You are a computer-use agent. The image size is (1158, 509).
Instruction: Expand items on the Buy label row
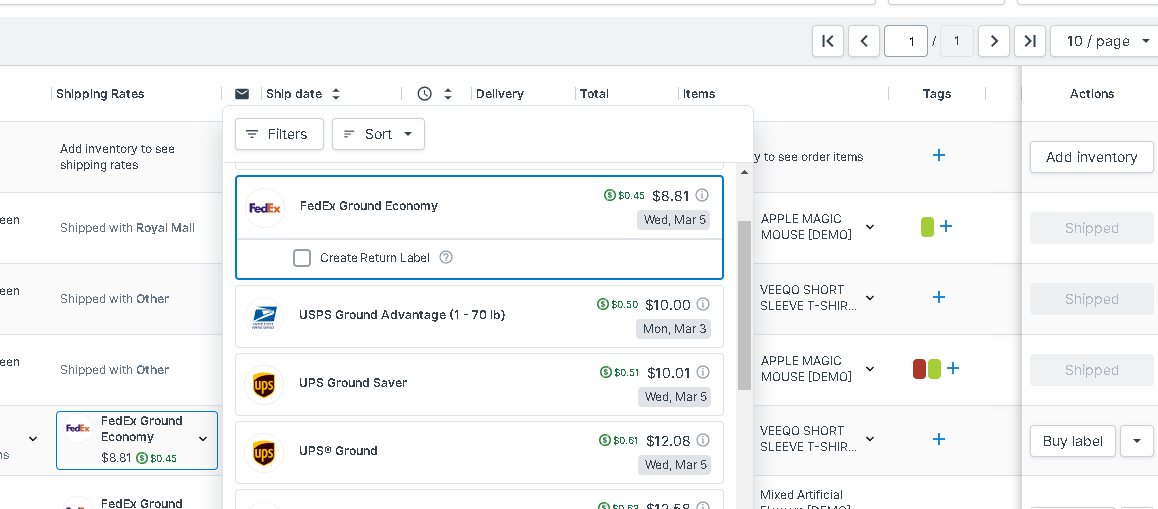click(x=870, y=439)
